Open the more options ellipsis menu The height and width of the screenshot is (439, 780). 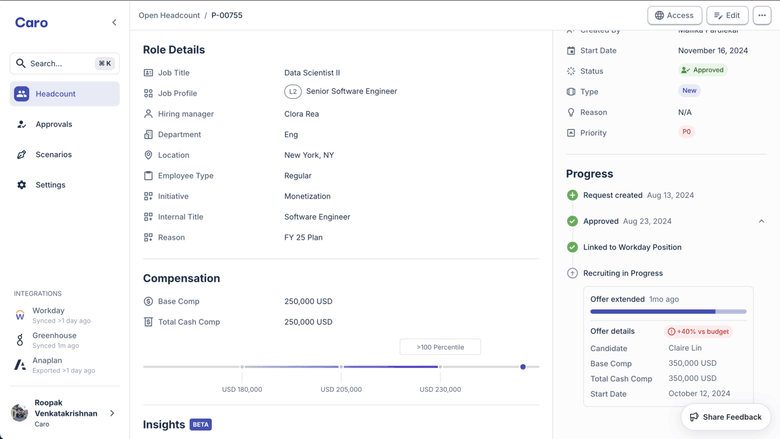click(x=762, y=15)
